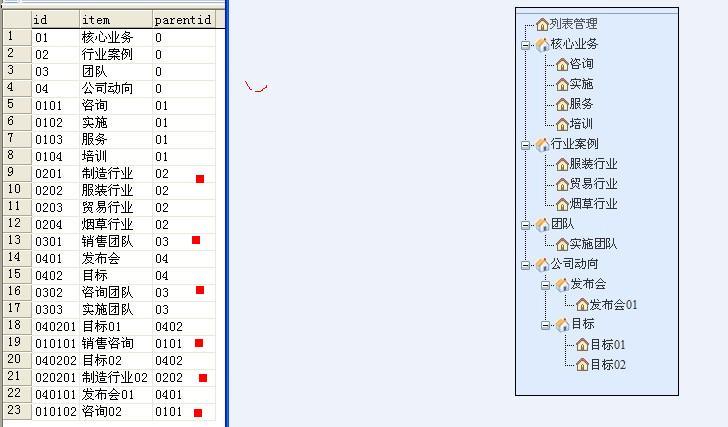Select row header number 9
This screenshot has width=728, height=427.
[x=17, y=173]
